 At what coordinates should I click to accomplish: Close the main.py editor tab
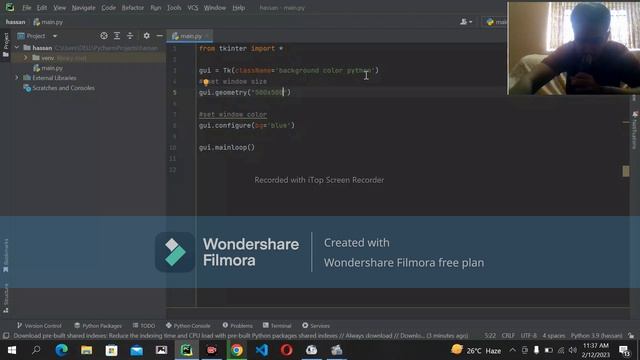(x=207, y=36)
